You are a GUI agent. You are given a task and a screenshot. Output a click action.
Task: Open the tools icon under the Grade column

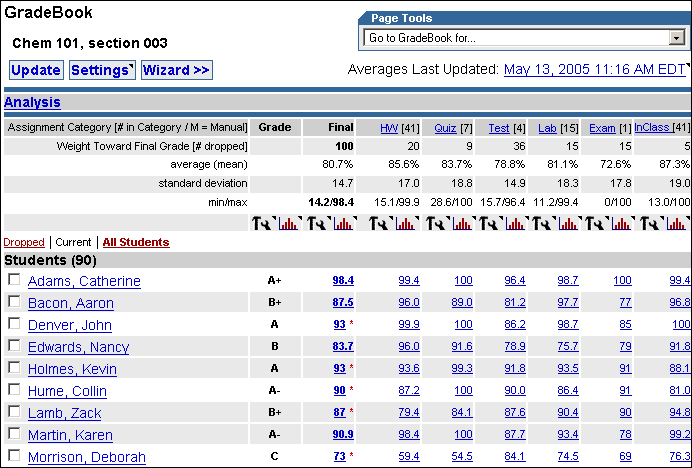point(263,223)
